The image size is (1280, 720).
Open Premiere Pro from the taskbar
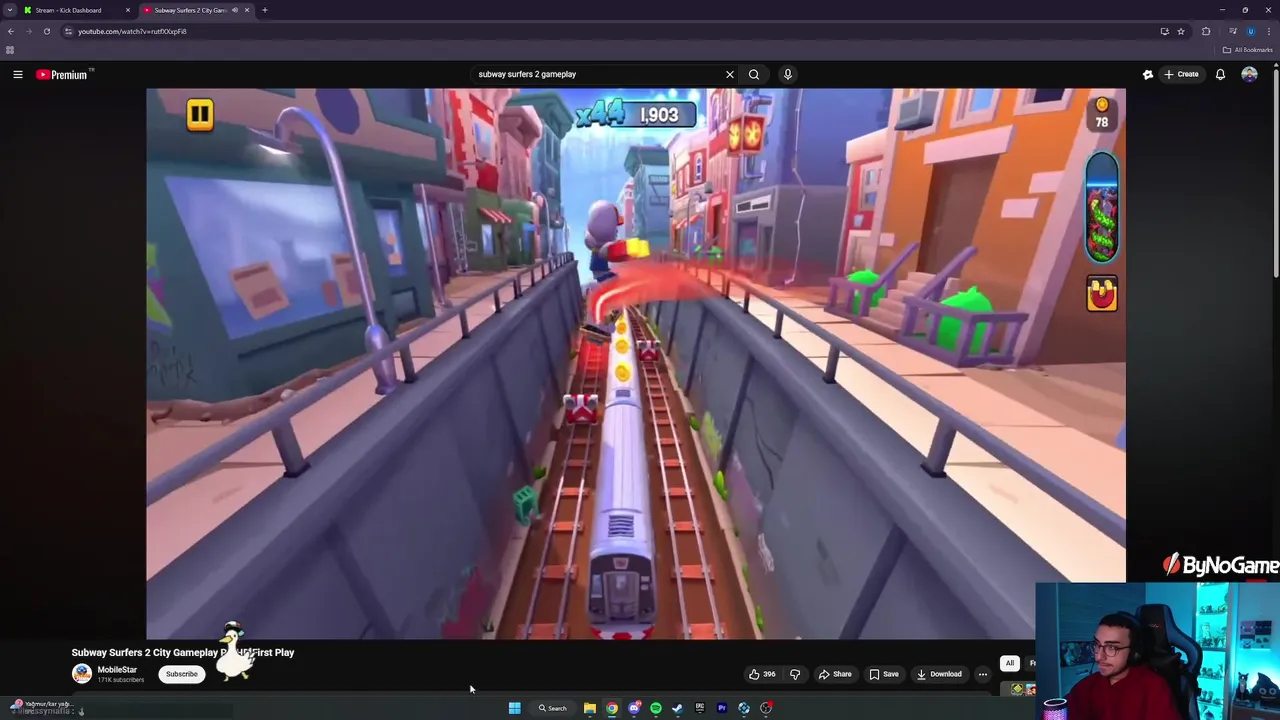pyautogui.click(x=721, y=708)
